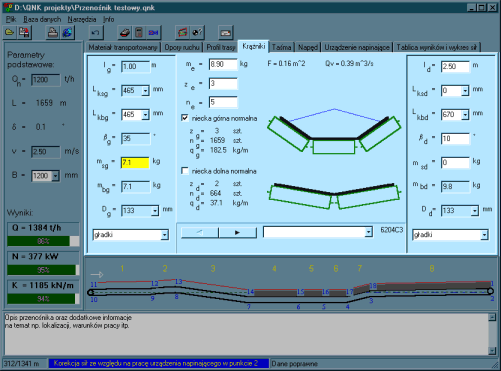Click the open file folder icon
The width and height of the screenshot is (501, 371).
(x=10, y=32)
